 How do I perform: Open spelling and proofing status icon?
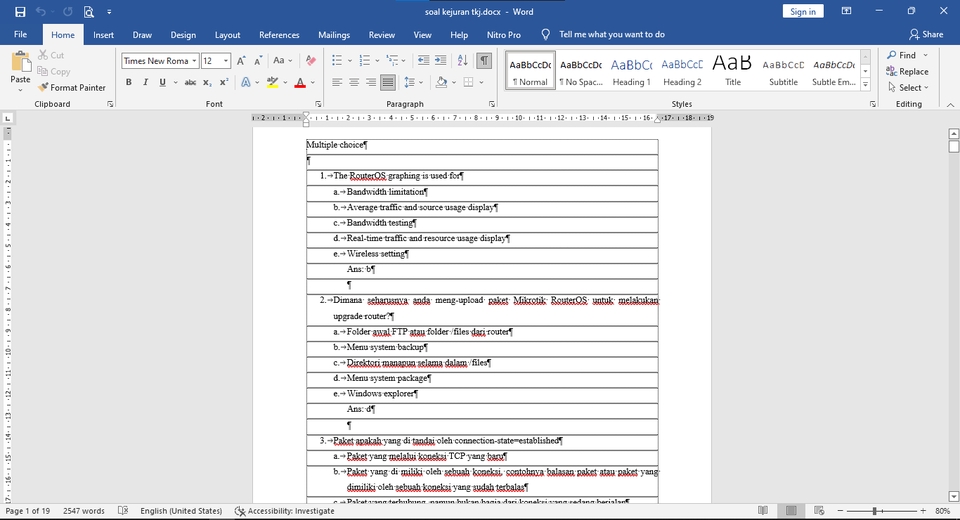coord(122,511)
